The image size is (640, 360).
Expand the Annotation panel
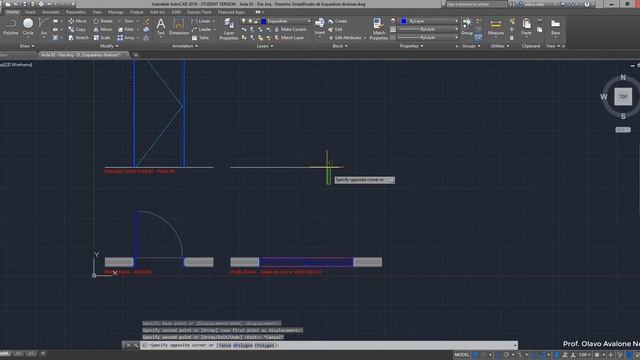pyautogui.click(x=184, y=46)
